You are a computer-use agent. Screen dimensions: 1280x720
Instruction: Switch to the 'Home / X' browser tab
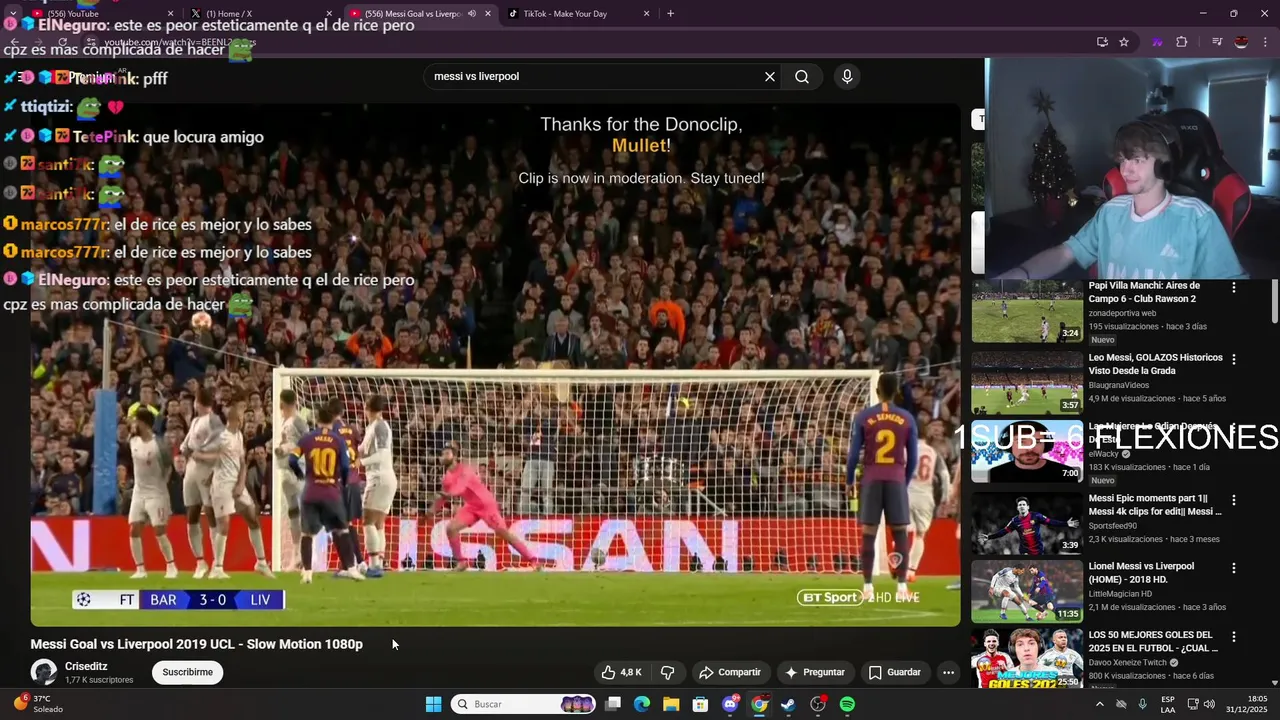(260, 14)
